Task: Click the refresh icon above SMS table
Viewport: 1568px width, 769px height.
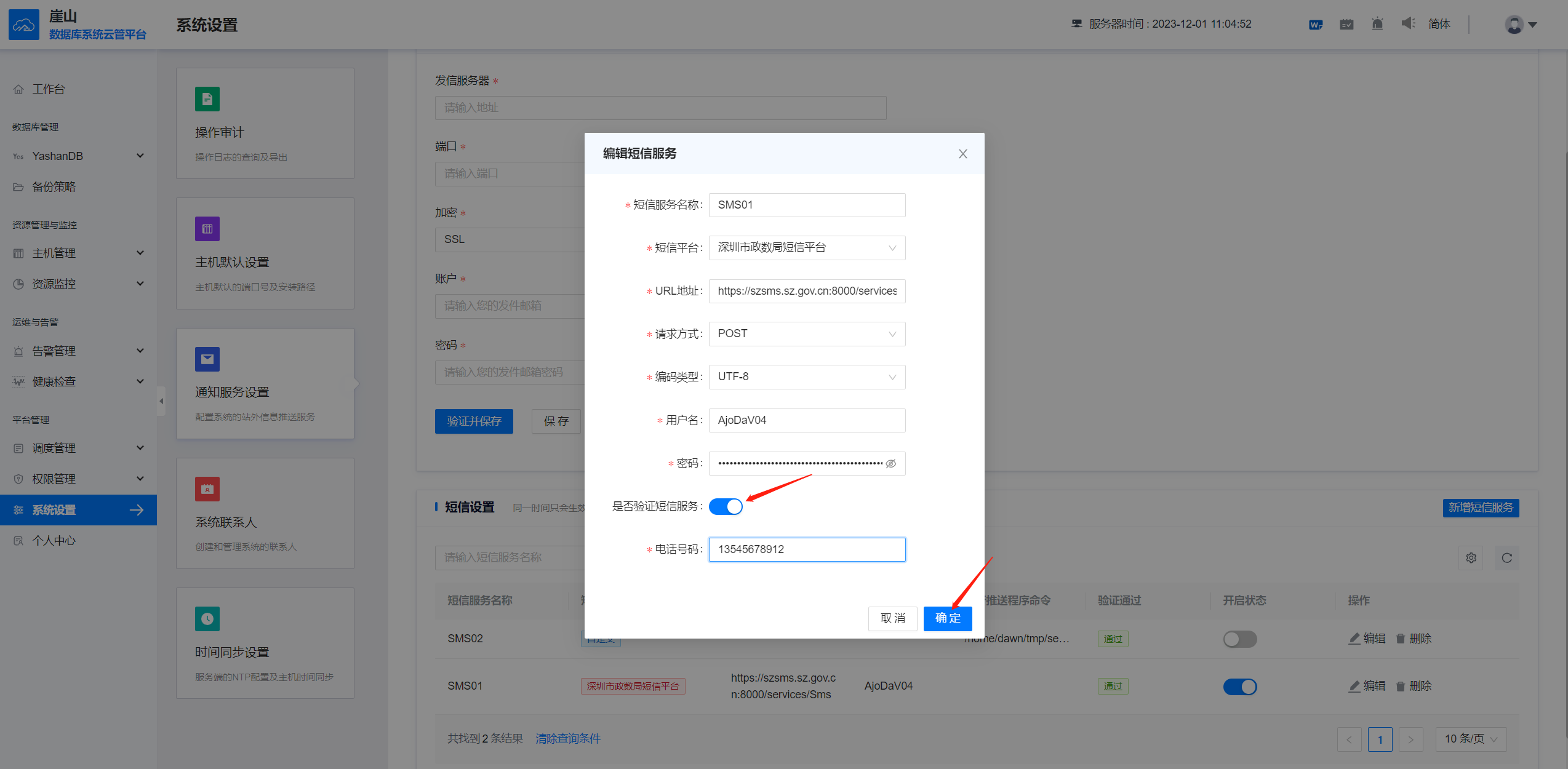Action: [x=1506, y=558]
